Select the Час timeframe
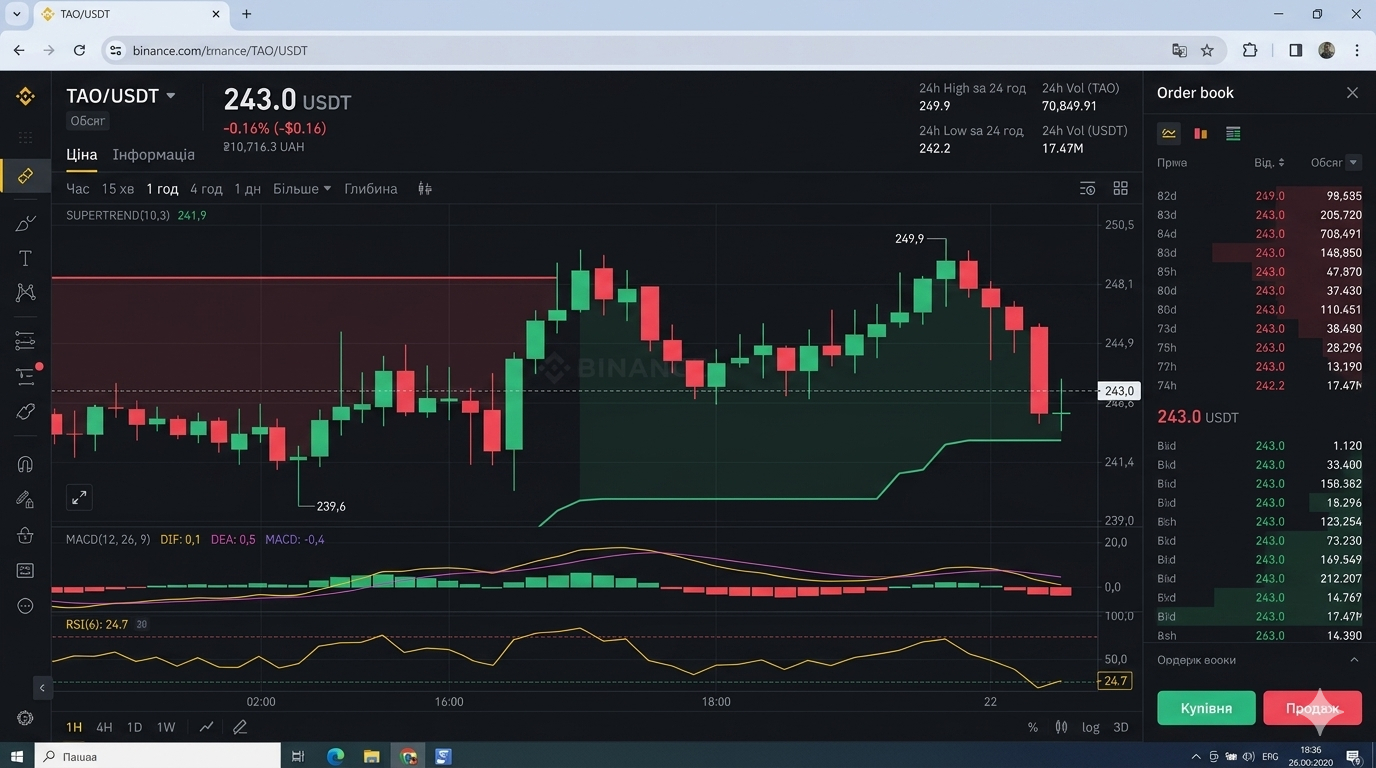The image size is (1376, 768). pyautogui.click(x=78, y=188)
